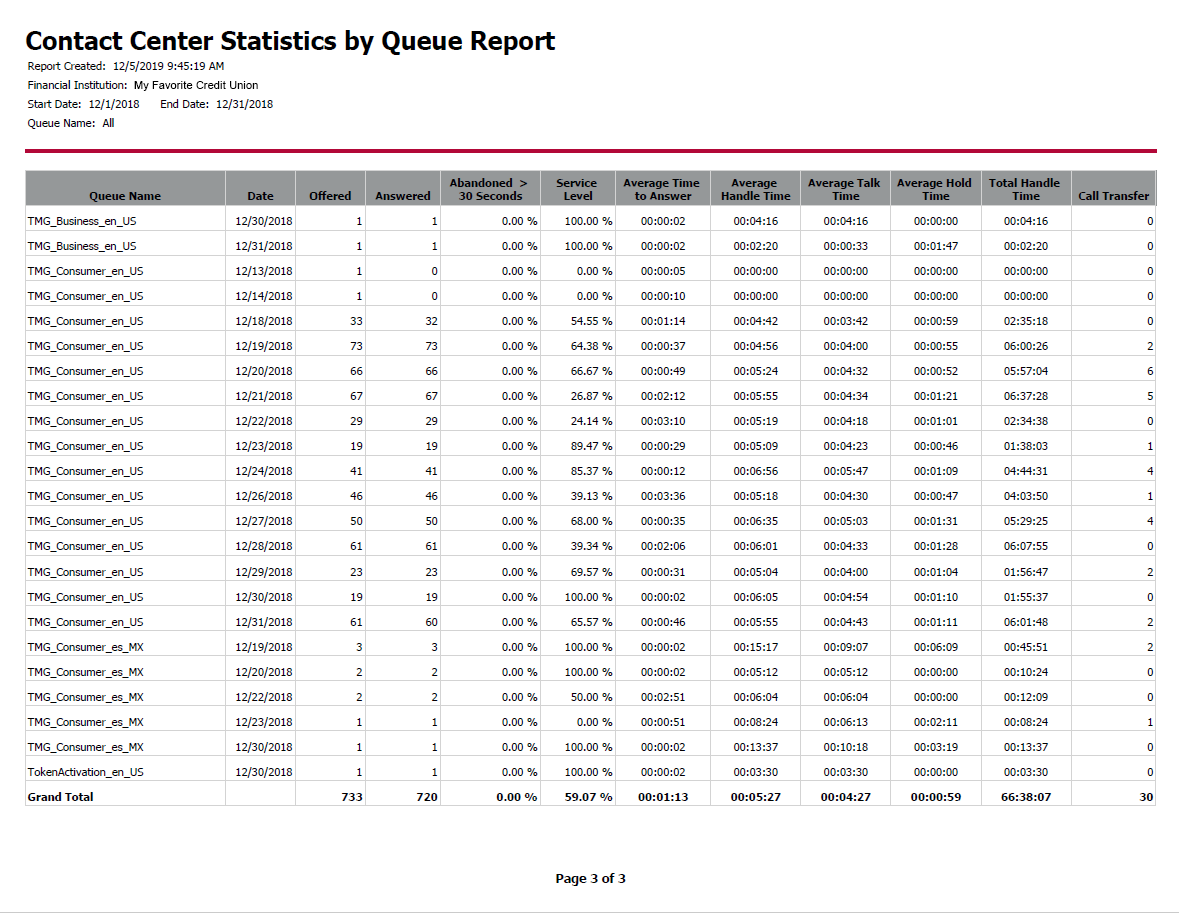This screenshot has height=913, width=1179.
Task: Click average talk time 00:05:47
Action: click(x=845, y=471)
